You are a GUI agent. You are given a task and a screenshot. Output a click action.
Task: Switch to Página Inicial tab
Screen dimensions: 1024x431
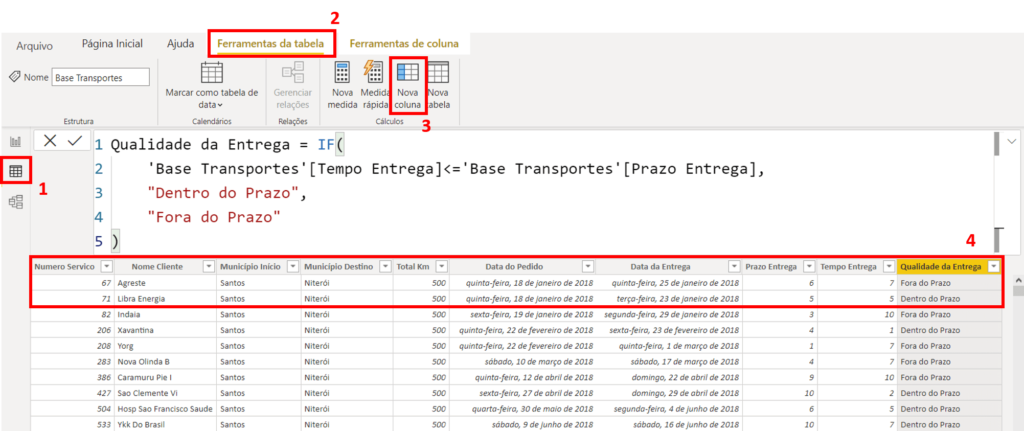[112, 44]
